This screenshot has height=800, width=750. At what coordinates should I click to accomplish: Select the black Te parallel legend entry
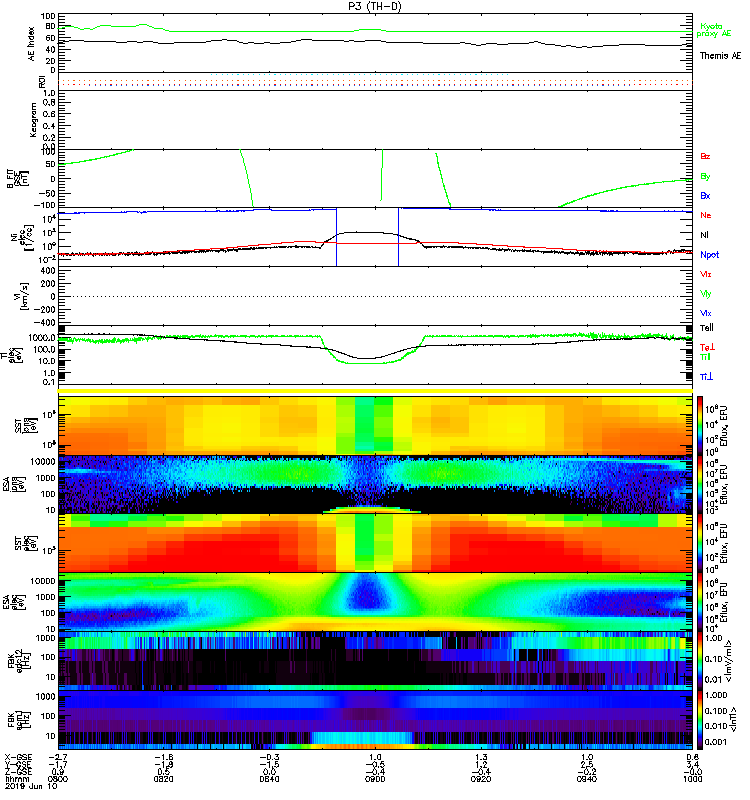(707, 328)
